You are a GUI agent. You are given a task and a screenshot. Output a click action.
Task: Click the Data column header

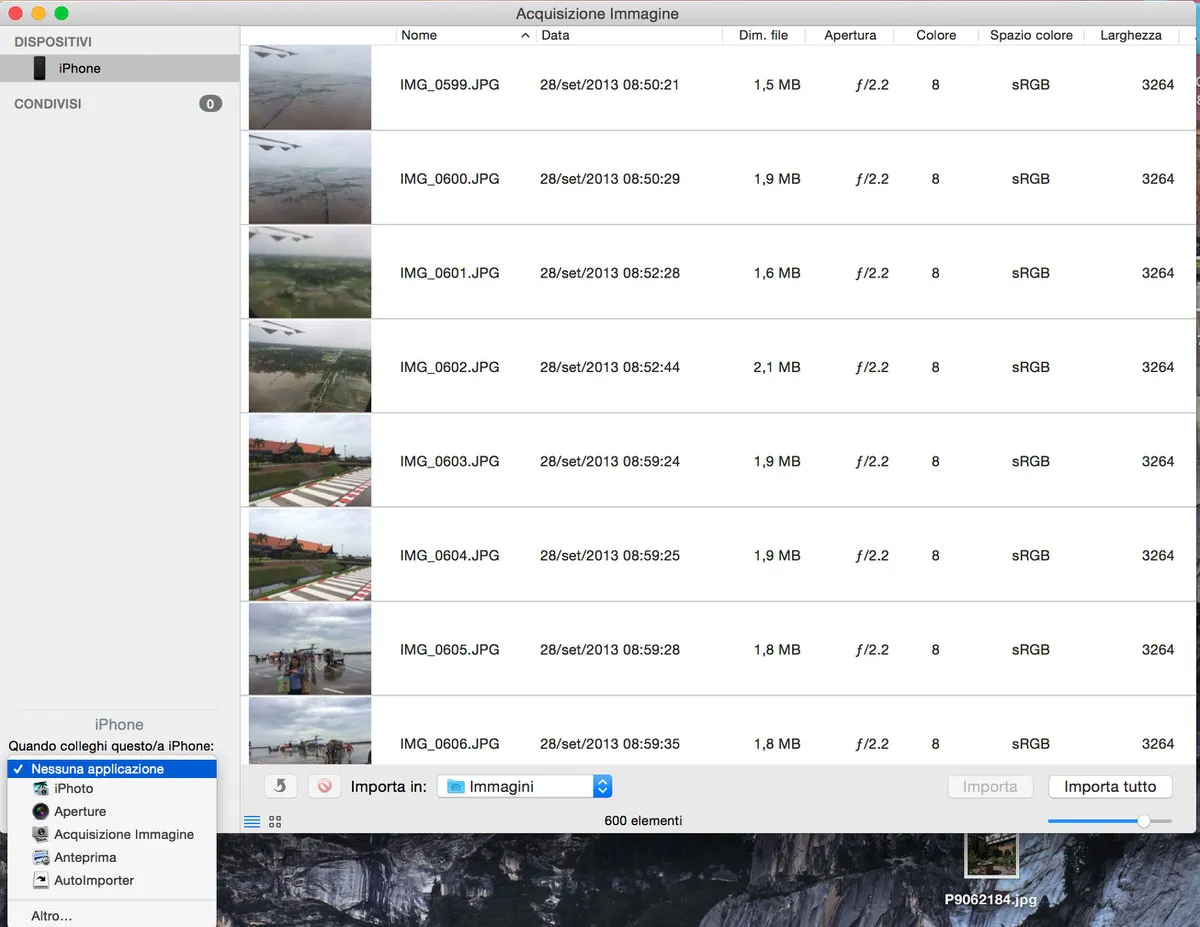click(x=555, y=34)
